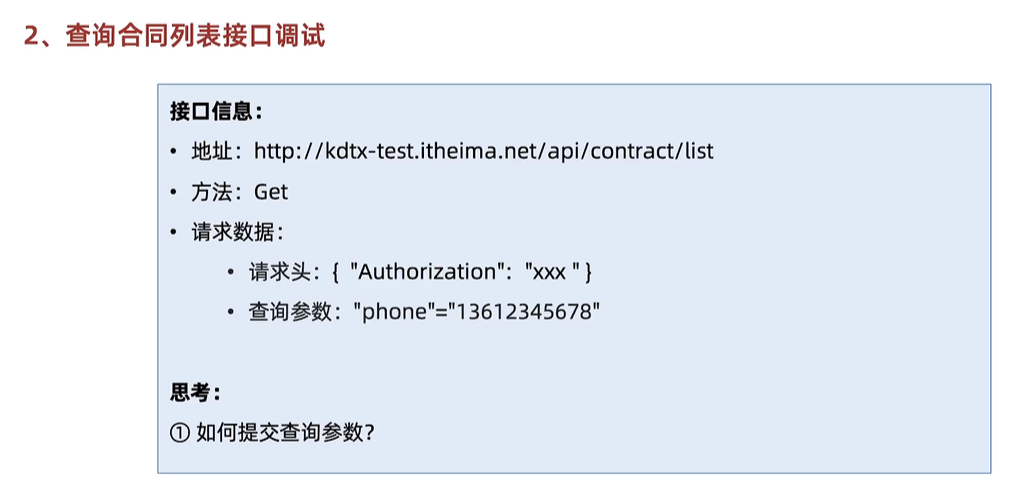The width and height of the screenshot is (1025, 504).
Task: Click the slide title 查询合同列表接口调试
Action: [x=195, y=36]
